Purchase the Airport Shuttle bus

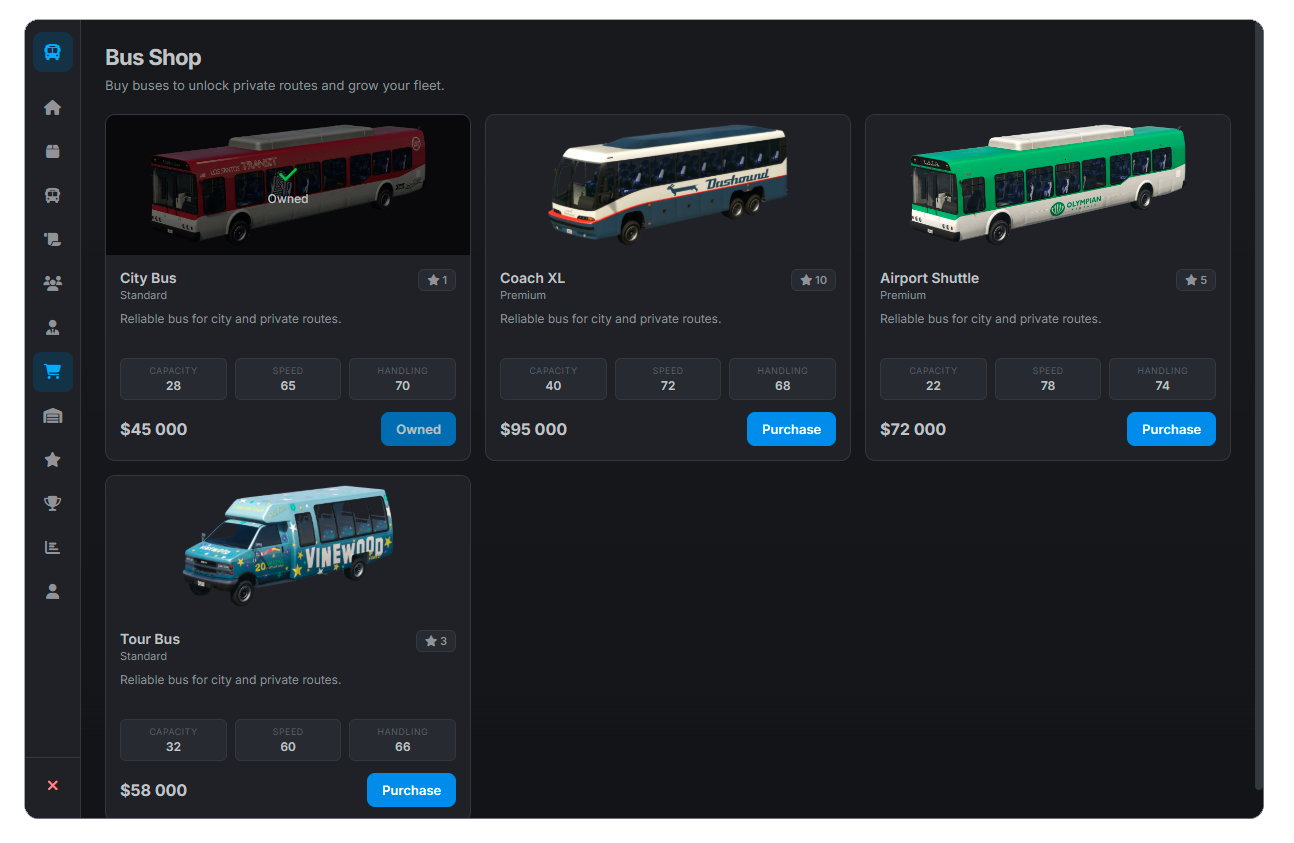tap(1171, 429)
